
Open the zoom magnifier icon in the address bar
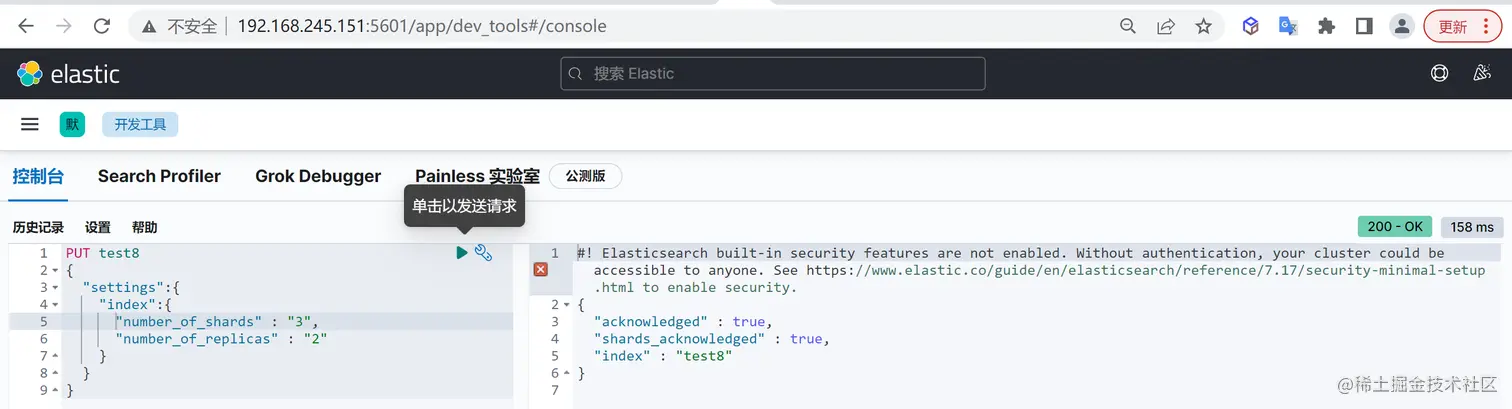click(x=1128, y=26)
